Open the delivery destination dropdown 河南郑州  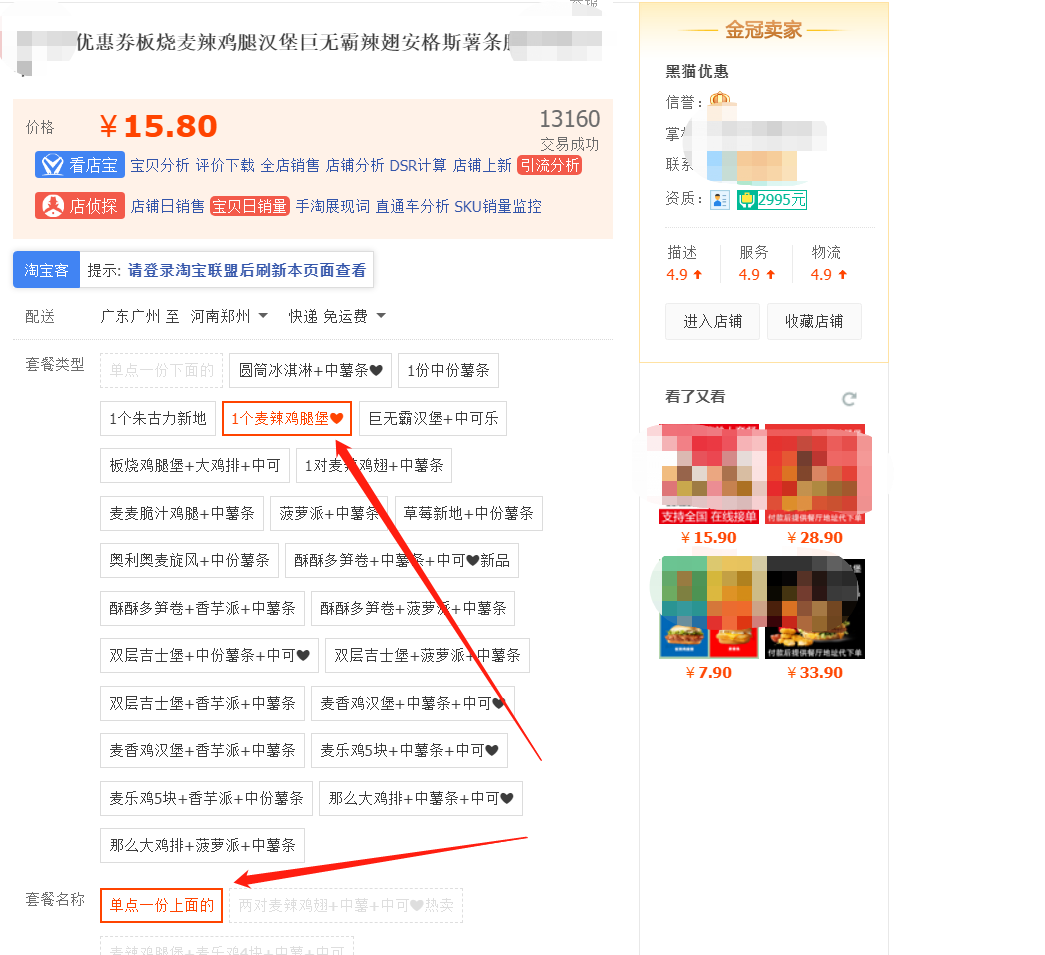point(224,313)
